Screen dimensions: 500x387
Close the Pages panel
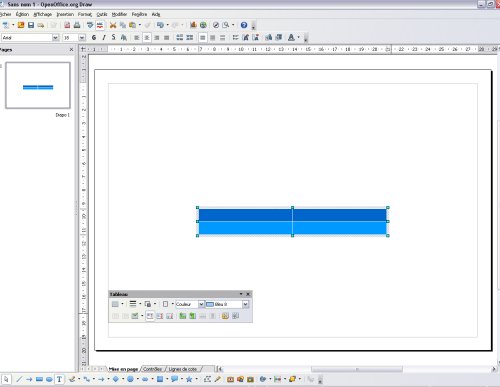pyautogui.click(x=71, y=50)
